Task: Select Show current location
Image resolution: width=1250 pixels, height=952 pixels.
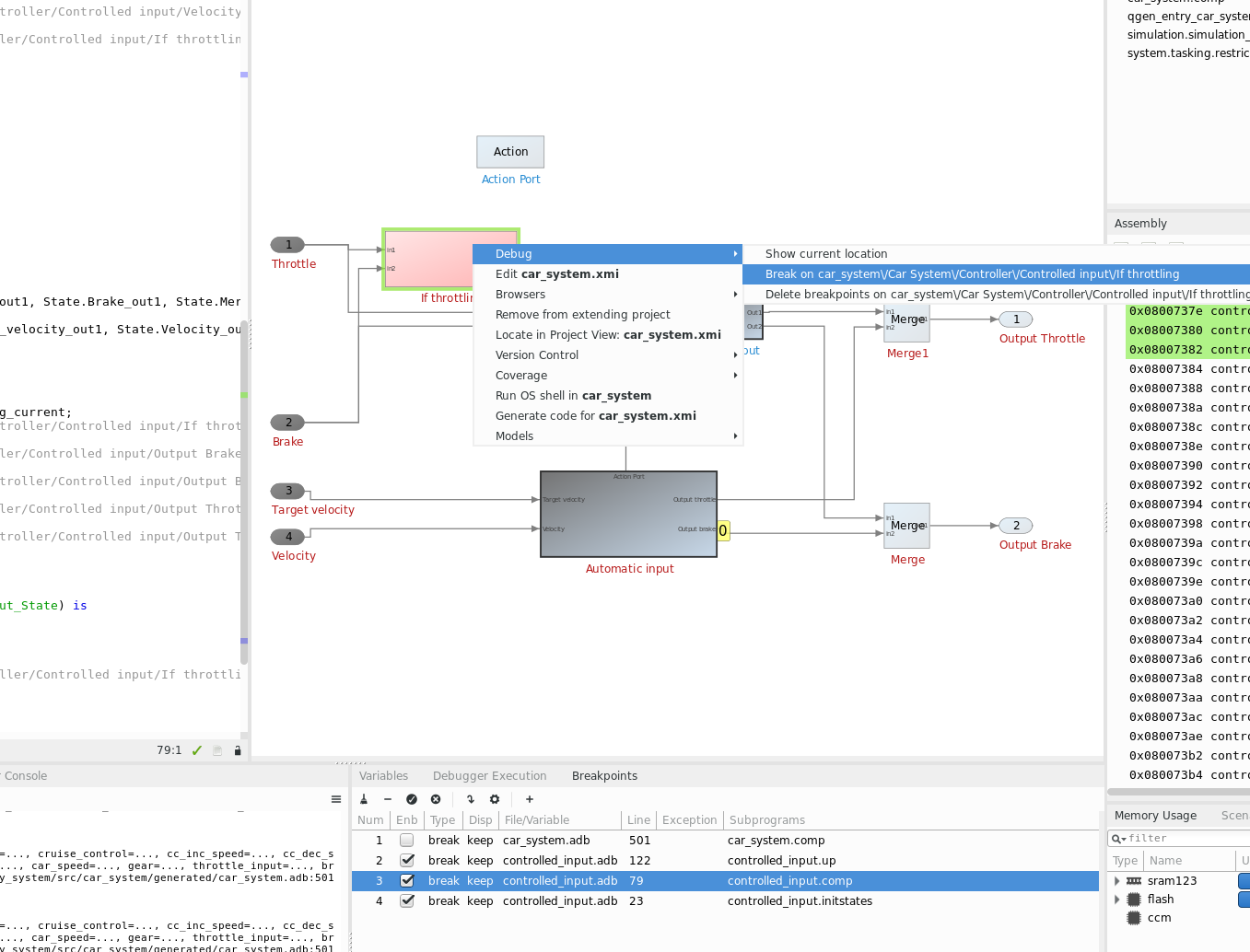Action: (x=996, y=254)
